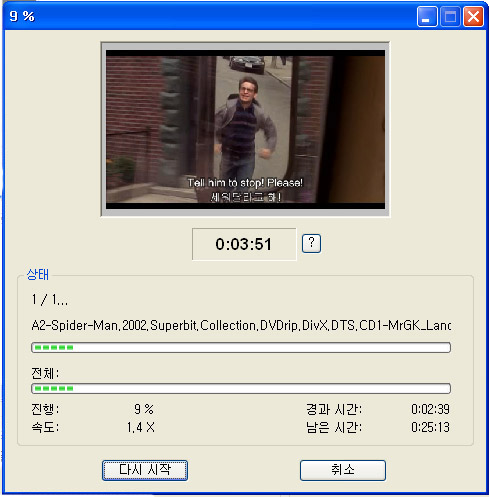Viewport: 489px width, 497px height.
Task: Click the 취소 cancel button
Action: pyautogui.click(x=343, y=470)
